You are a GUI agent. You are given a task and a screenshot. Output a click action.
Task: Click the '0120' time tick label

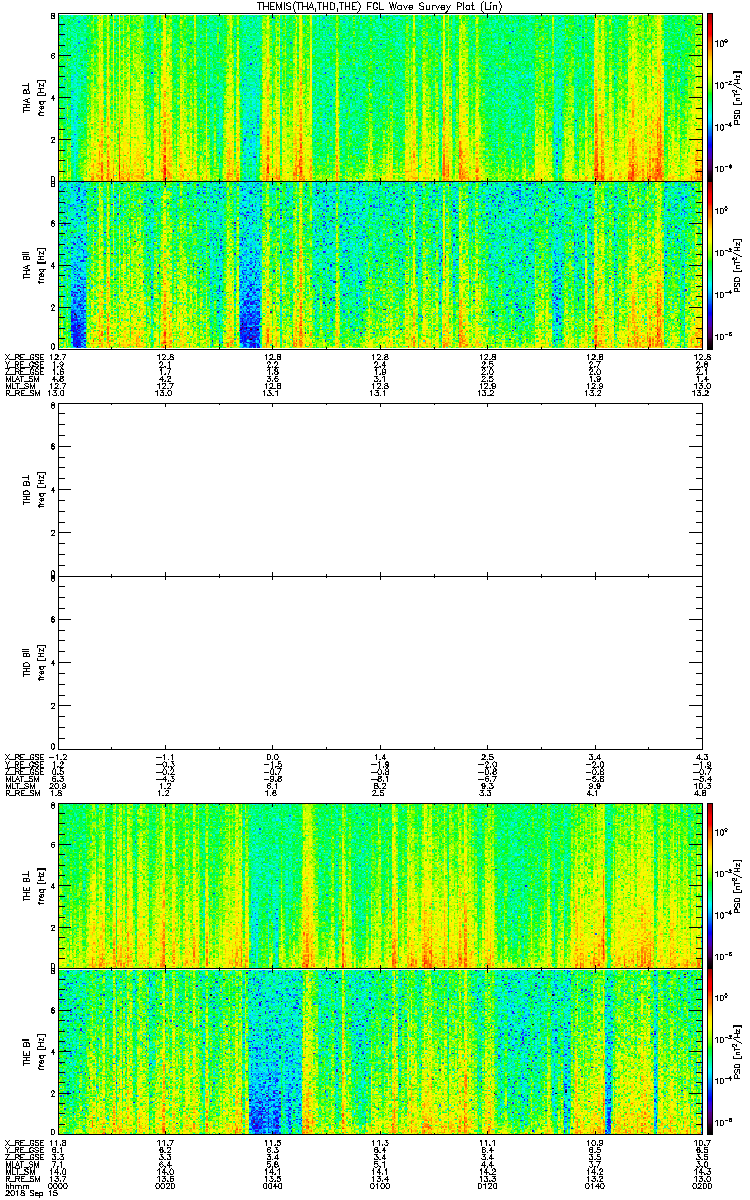click(x=488, y=1185)
